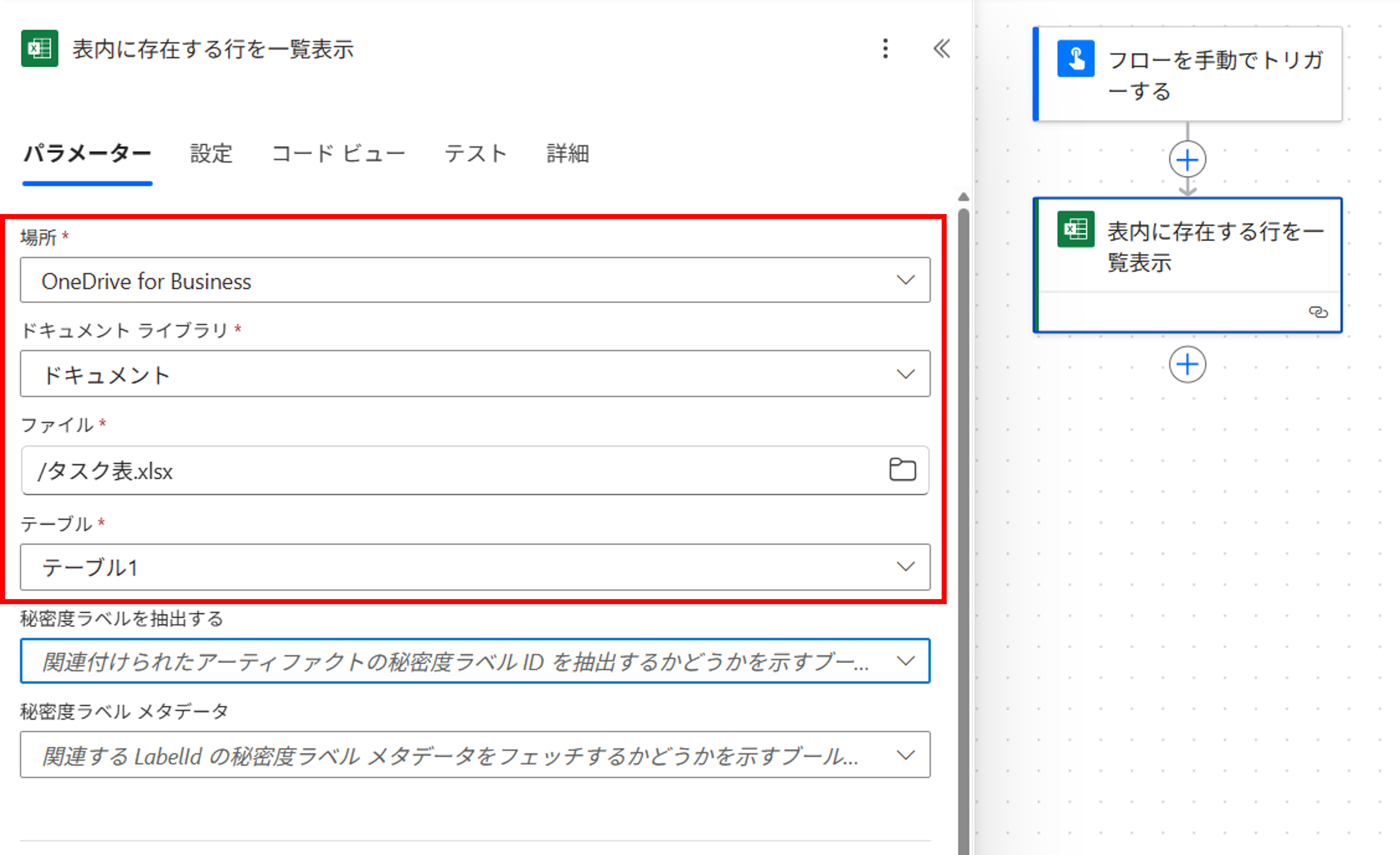Add new step with bottom plus button

point(1187,364)
